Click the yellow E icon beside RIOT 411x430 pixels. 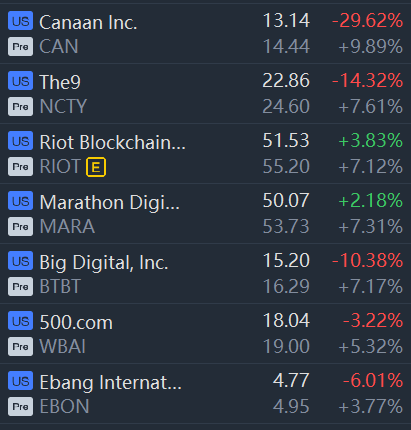(x=96, y=167)
